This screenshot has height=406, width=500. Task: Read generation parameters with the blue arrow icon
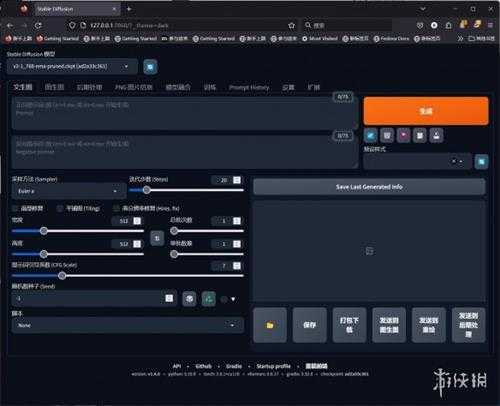click(370, 135)
